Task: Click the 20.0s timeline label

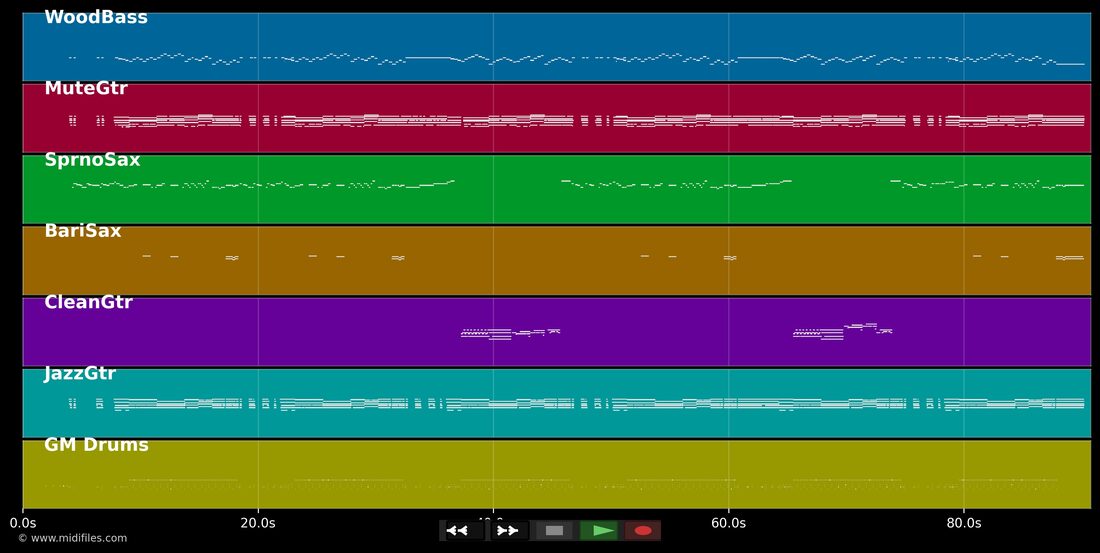Action: [258, 523]
